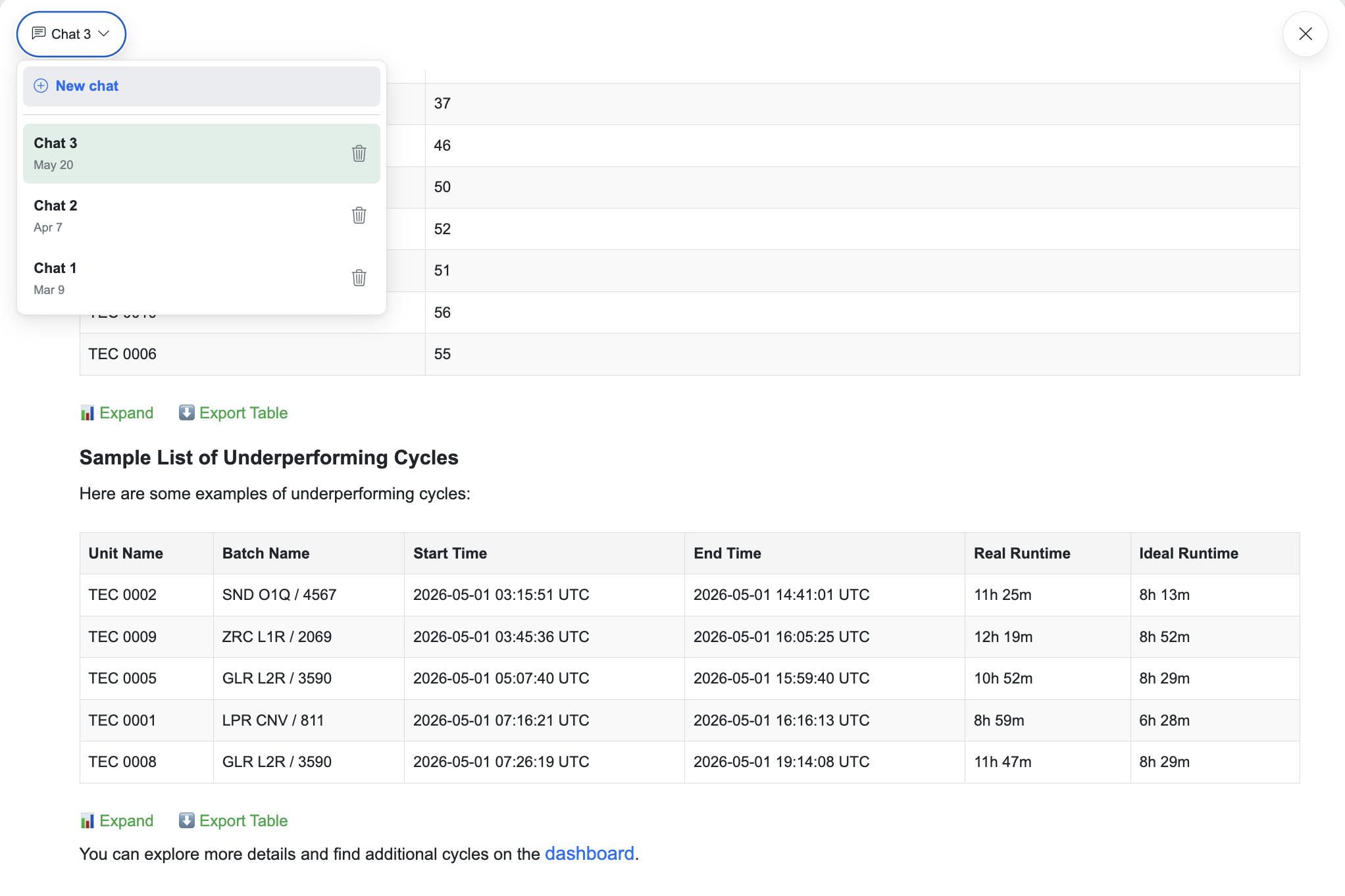
Task: Select Chat 2 from the chat list
Action: click(x=201, y=216)
